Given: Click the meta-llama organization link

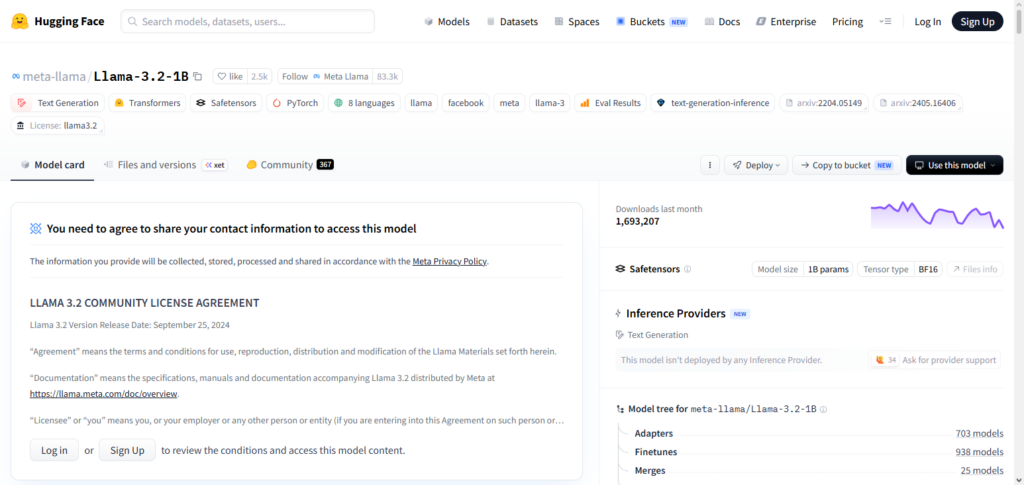Looking at the screenshot, I should tap(54, 76).
